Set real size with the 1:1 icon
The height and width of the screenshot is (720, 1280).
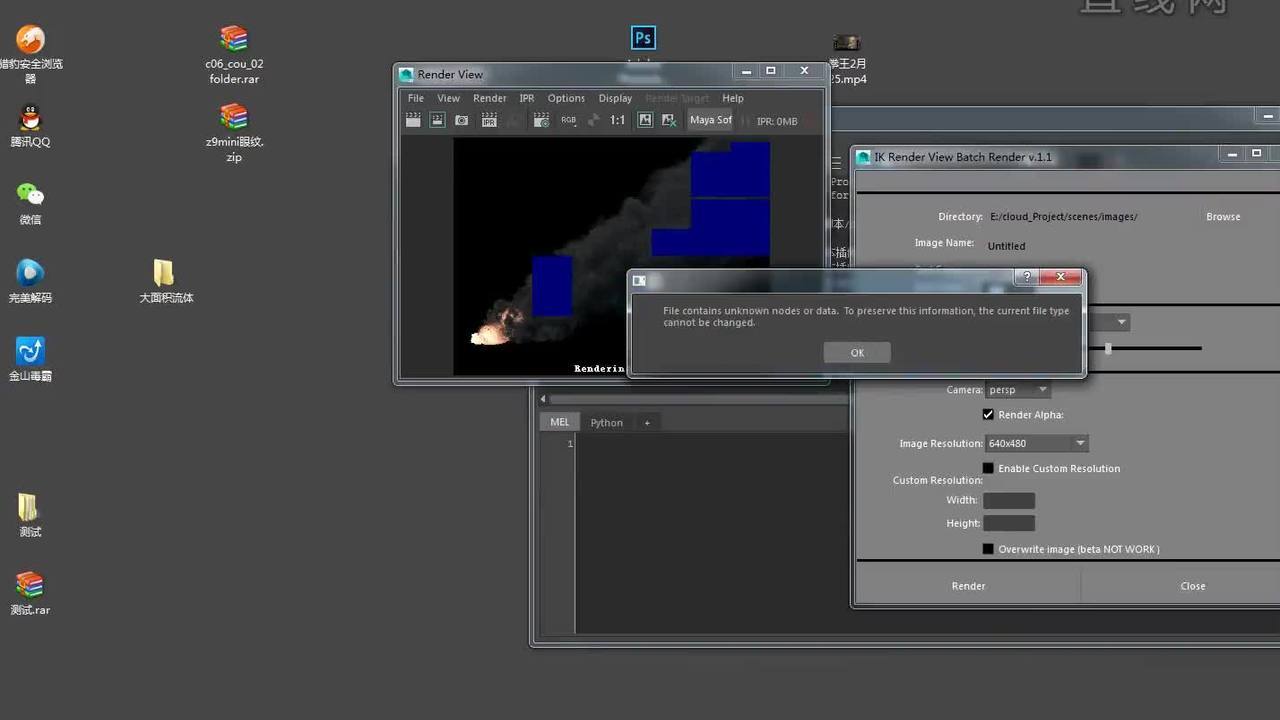pos(617,120)
